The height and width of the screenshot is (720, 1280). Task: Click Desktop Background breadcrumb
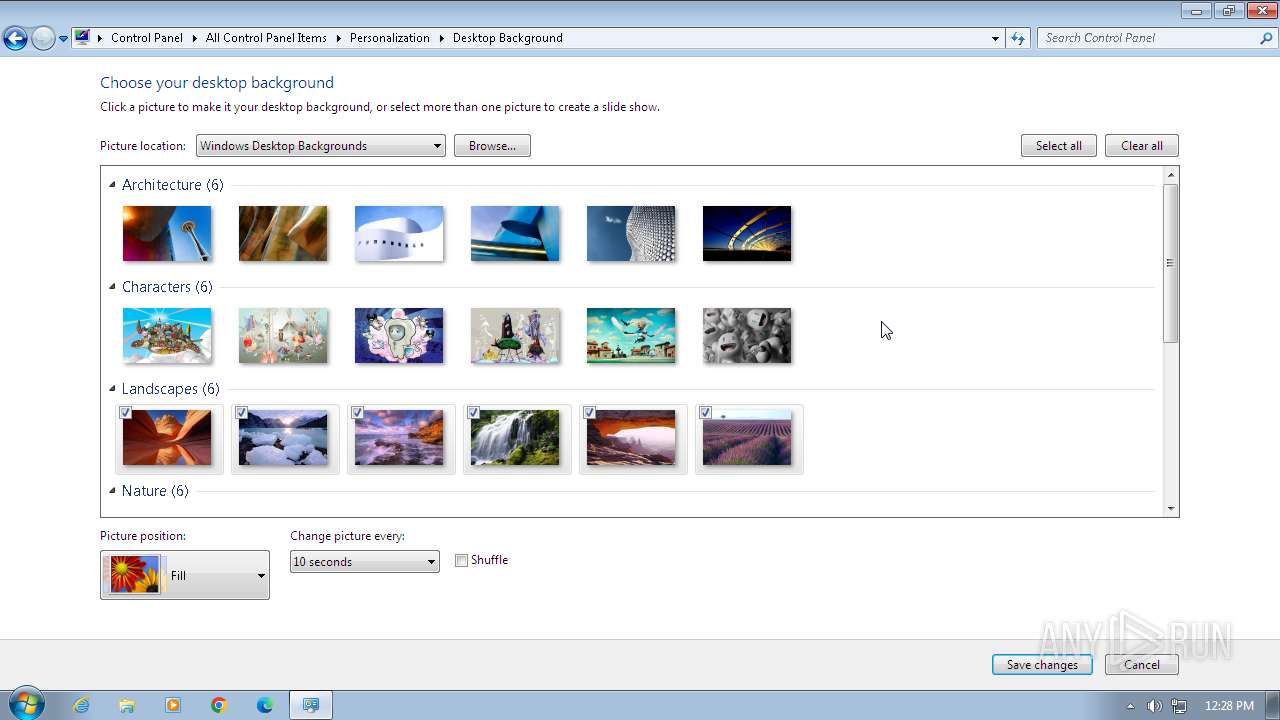click(508, 38)
